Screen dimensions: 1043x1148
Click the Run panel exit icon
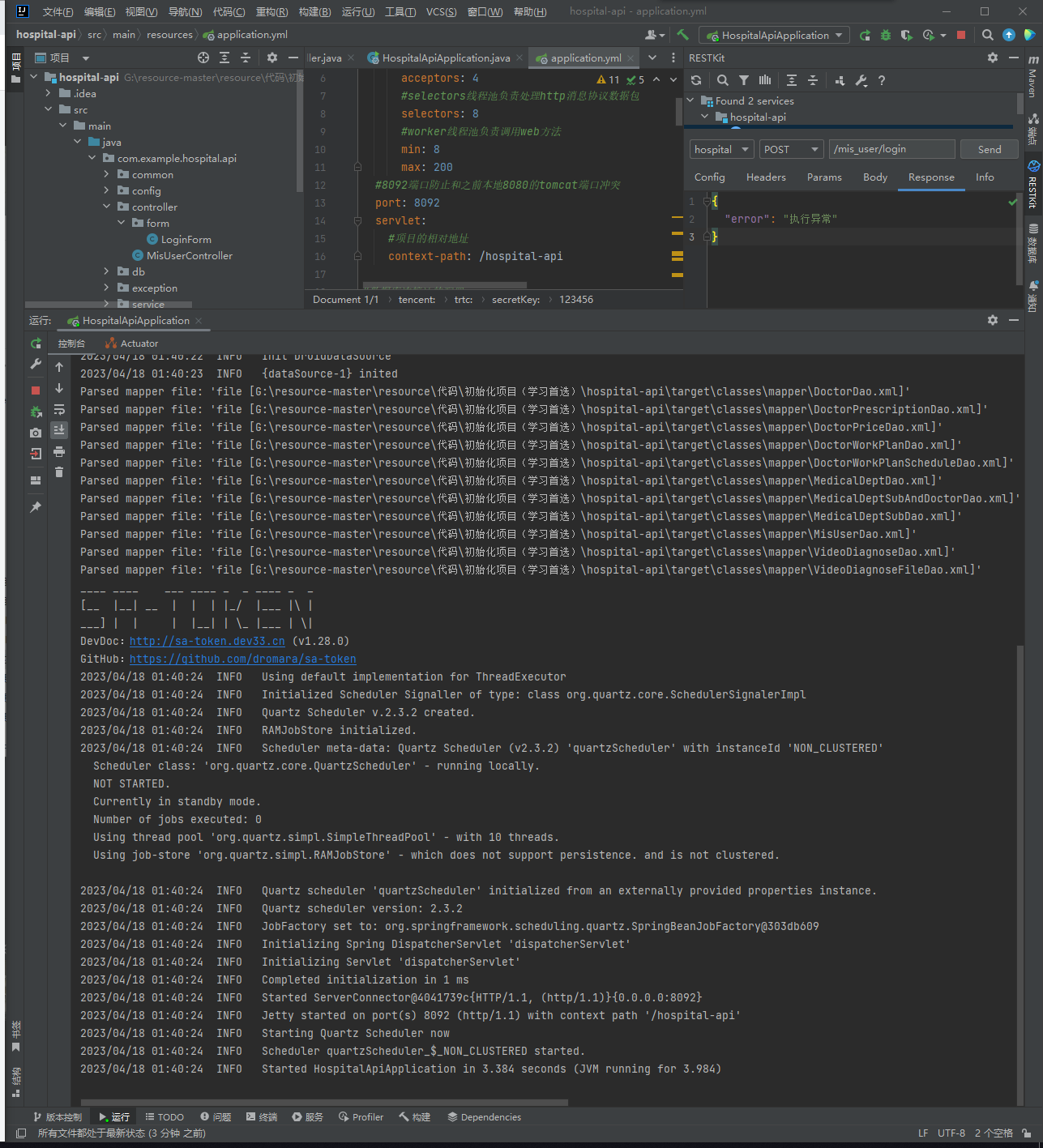pyautogui.click(x=36, y=454)
